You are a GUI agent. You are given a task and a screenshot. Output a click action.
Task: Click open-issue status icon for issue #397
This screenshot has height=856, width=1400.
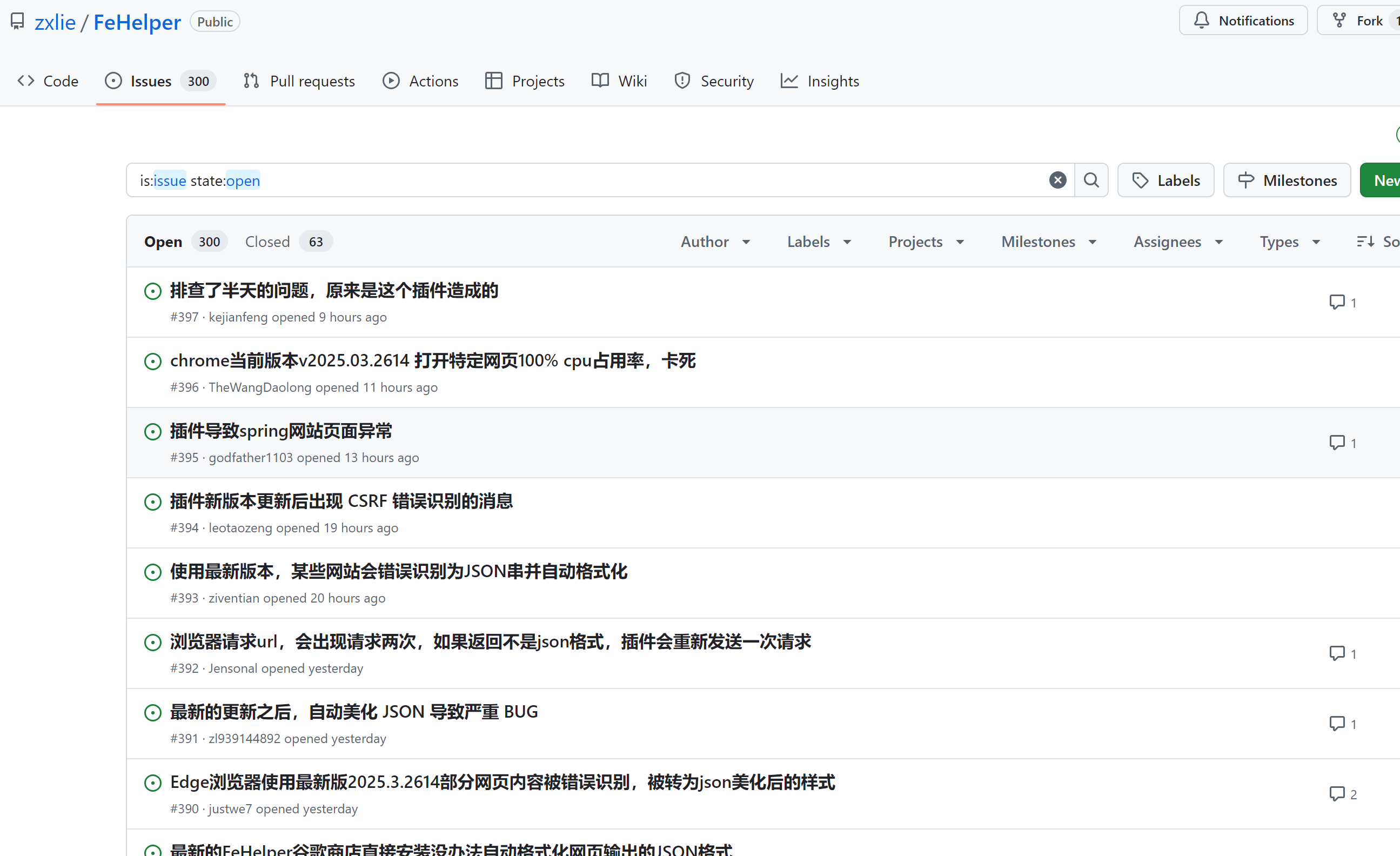152,291
